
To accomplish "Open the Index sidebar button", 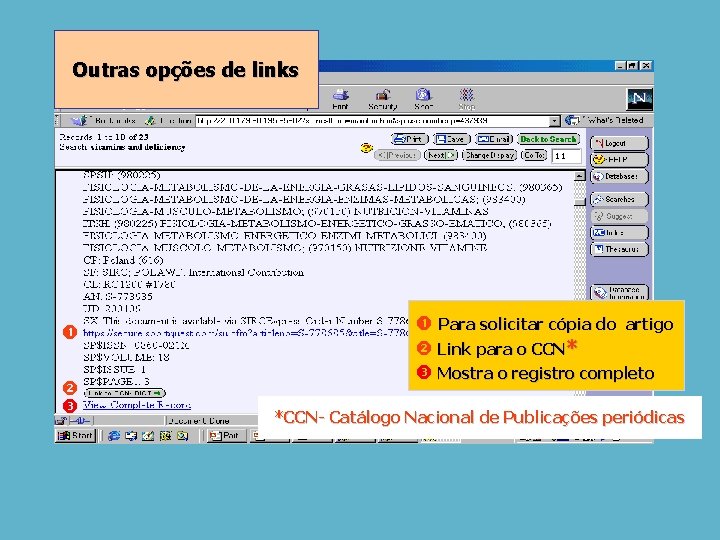I will click(619, 232).
